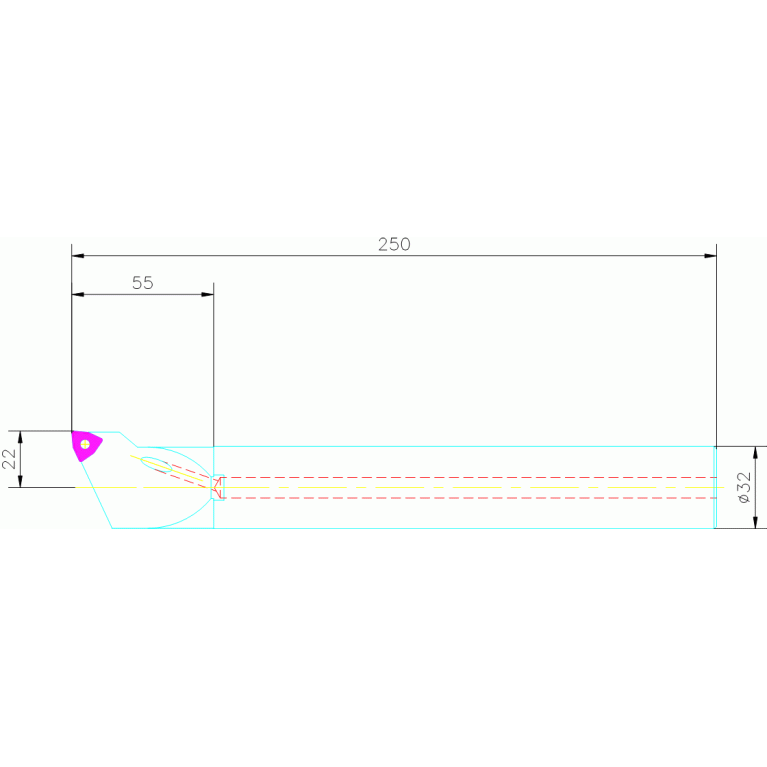767x767 pixels.
Task: Click top arrowhead of the ø32 dimension
Action: [755, 452]
